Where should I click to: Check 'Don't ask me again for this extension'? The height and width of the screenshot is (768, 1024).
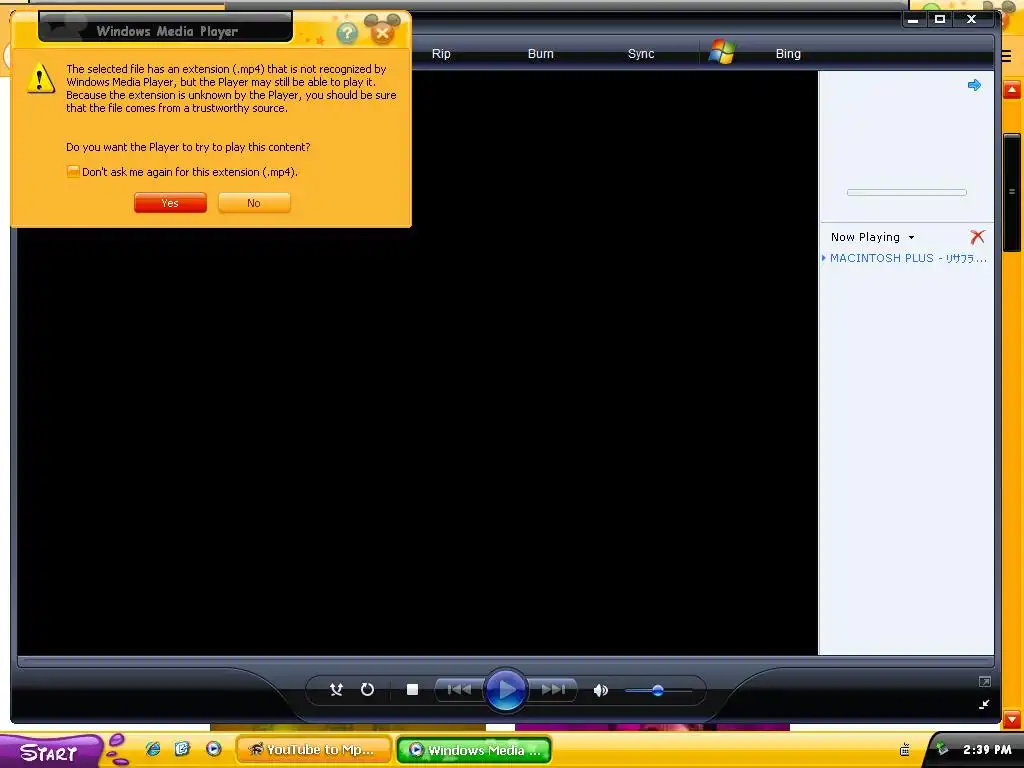(73, 172)
